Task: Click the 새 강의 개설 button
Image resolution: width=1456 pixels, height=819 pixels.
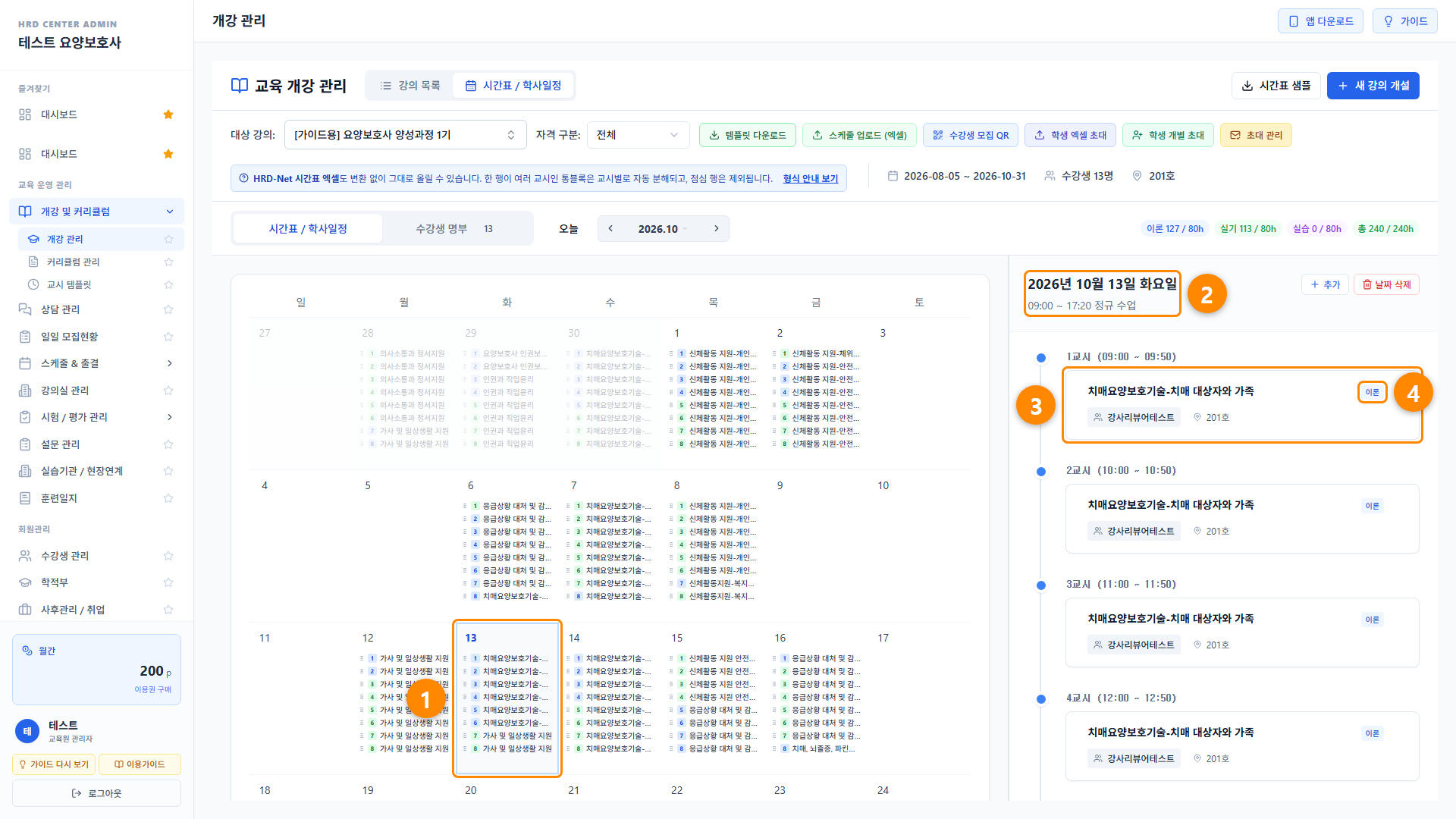Action: point(1373,86)
